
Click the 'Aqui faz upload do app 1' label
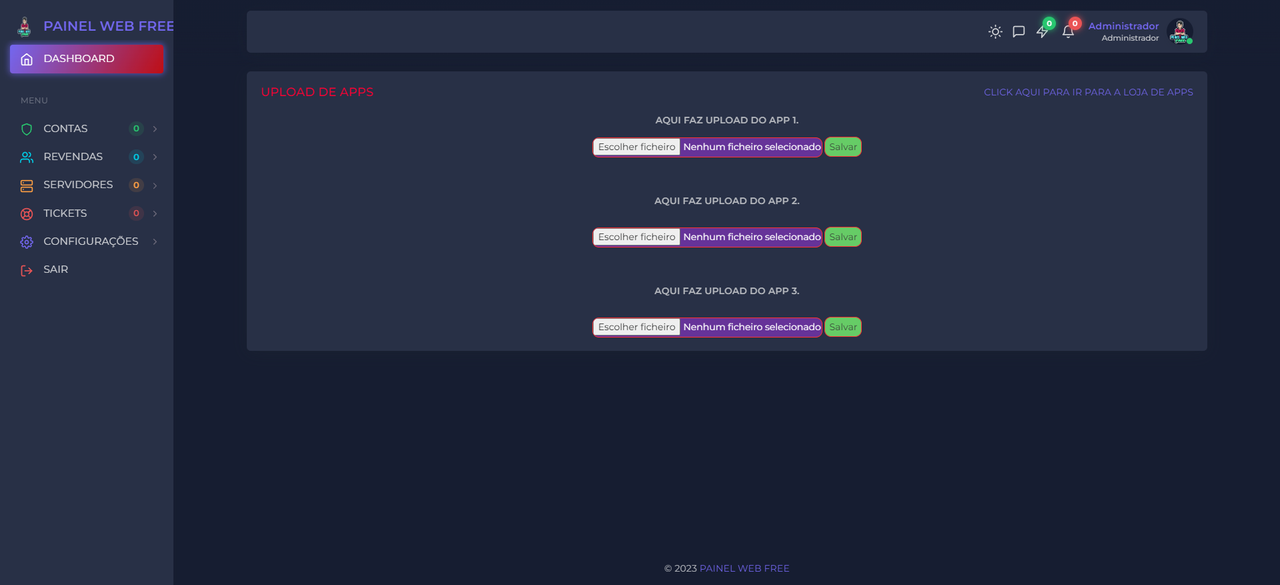pos(727,120)
